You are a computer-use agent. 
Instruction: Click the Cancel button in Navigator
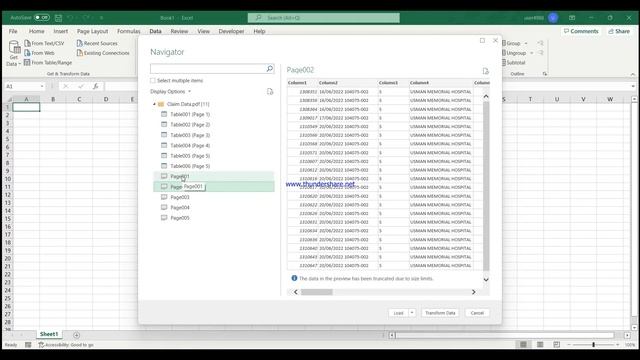[477, 313]
